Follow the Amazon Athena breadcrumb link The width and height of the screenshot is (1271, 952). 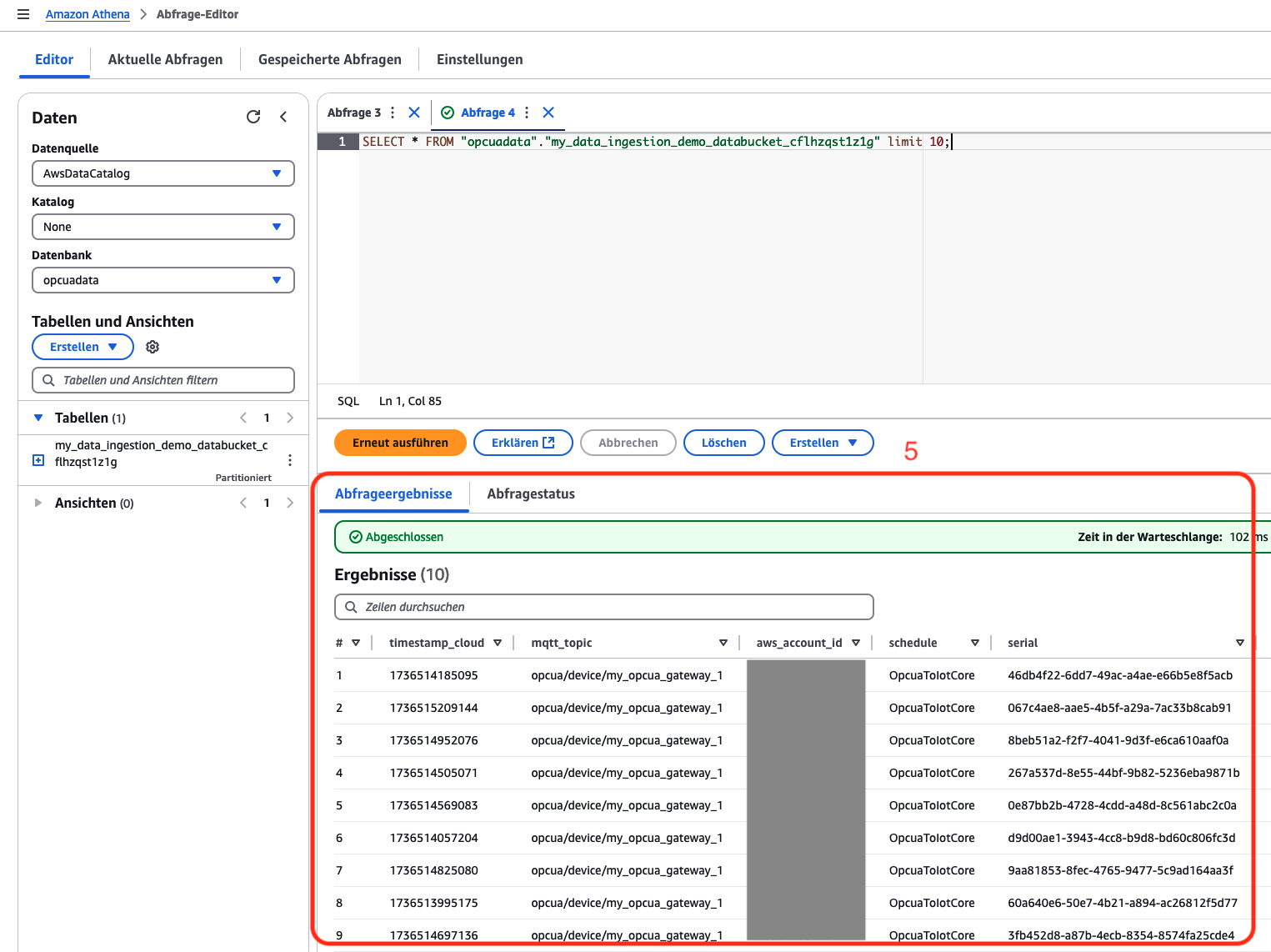[88, 14]
